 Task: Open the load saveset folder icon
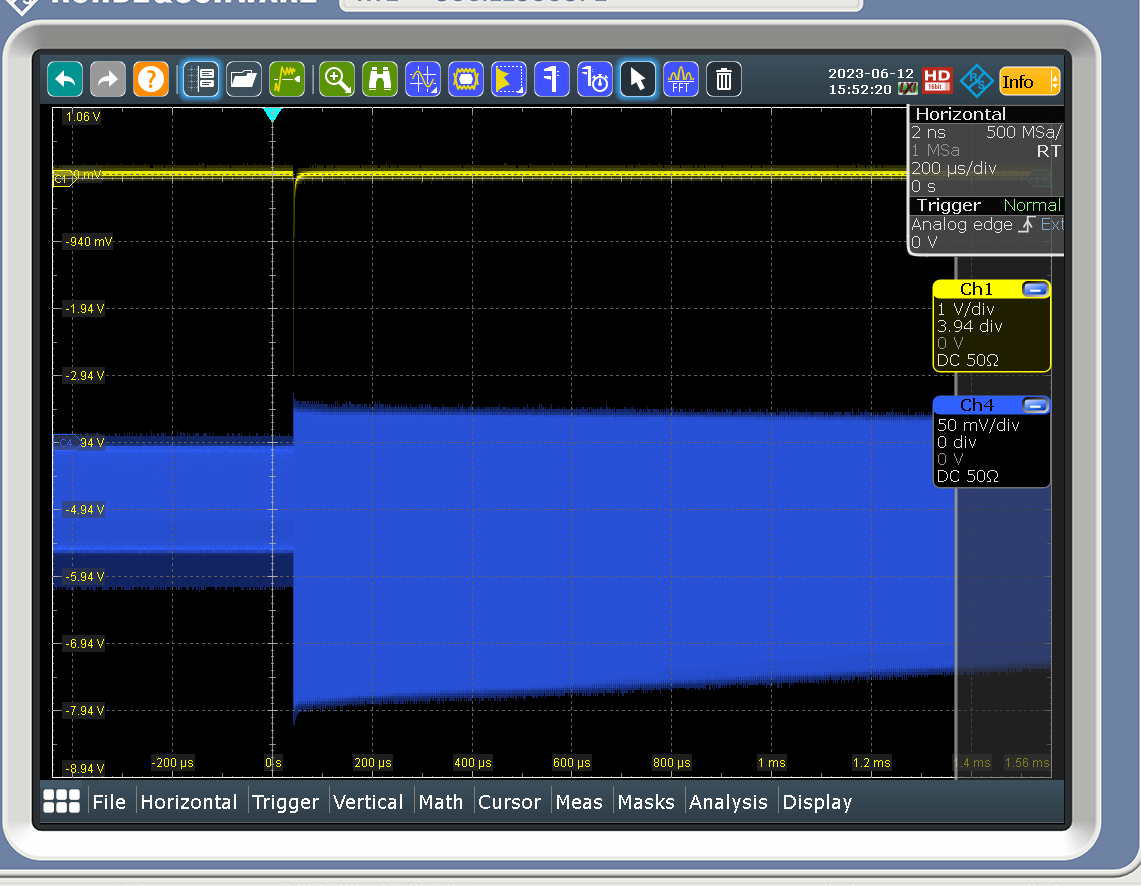pos(244,79)
